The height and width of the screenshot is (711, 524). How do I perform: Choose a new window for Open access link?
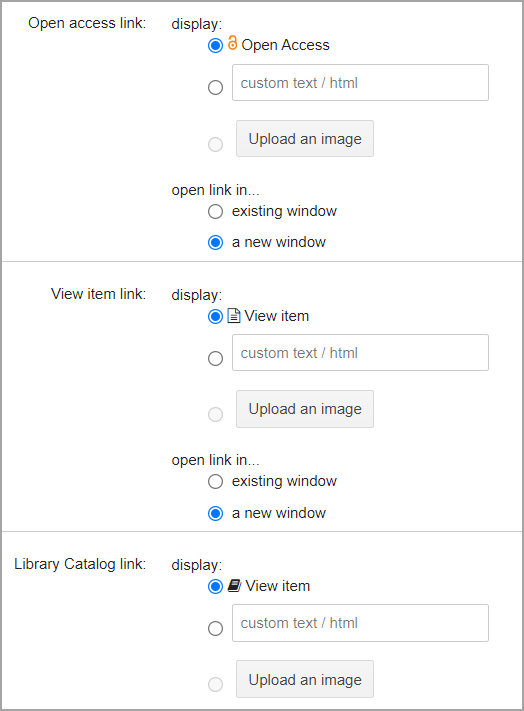click(215, 243)
